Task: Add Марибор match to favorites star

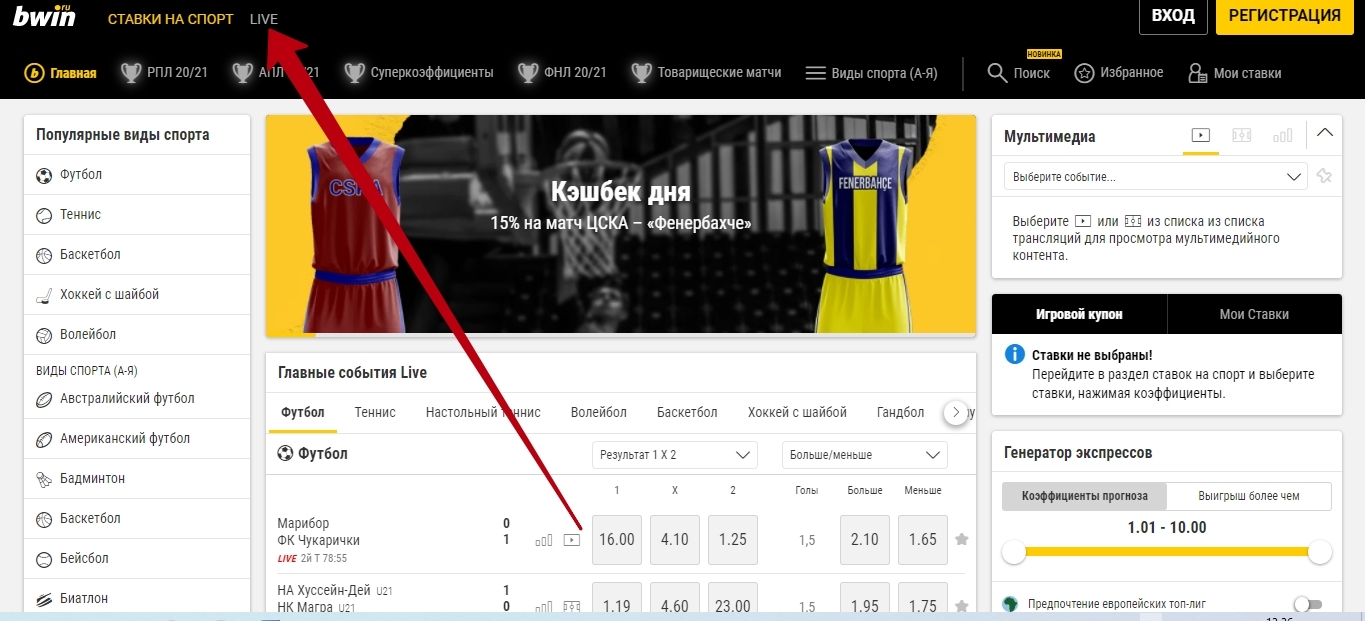Action: [961, 540]
